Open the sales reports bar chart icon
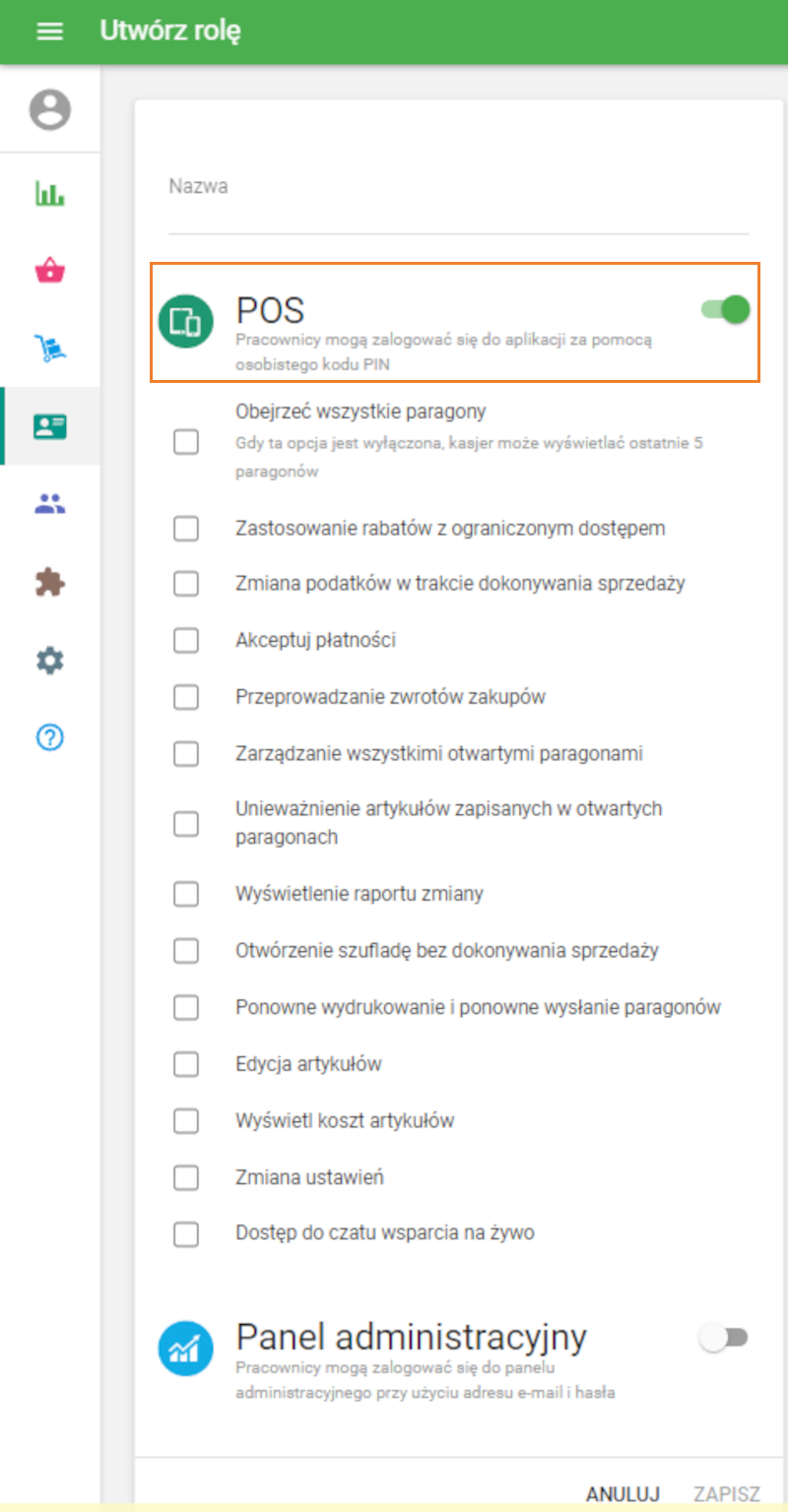Viewport: 788px width, 1512px height. point(49,194)
